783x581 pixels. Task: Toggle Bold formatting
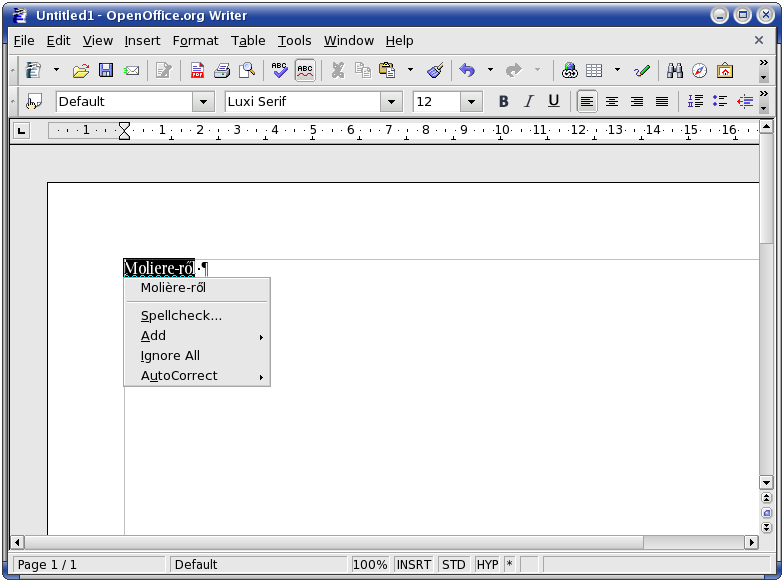(x=503, y=101)
